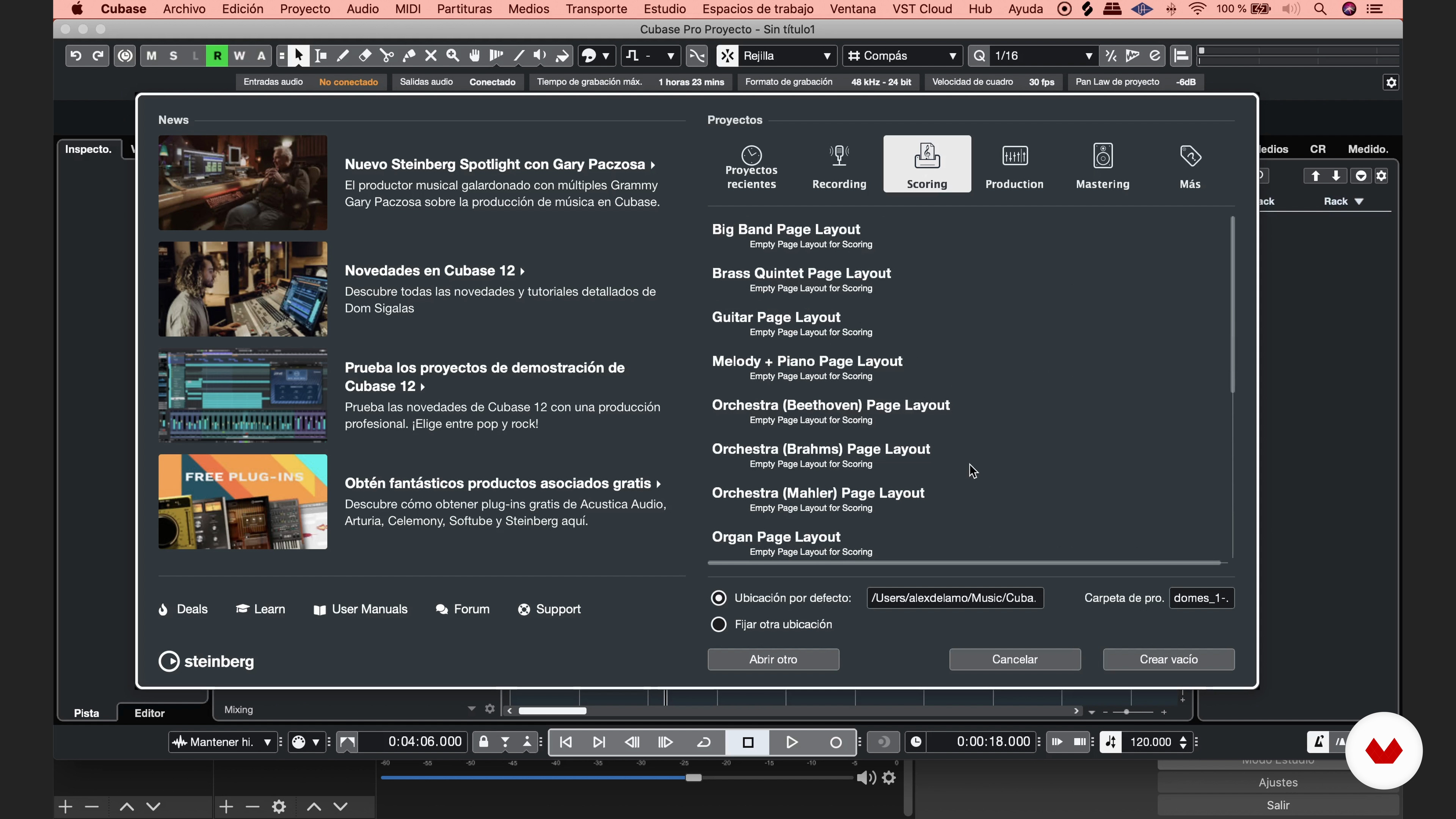This screenshot has width=1456, height=819.
Task: Switch to the Mastering project category
Action: tap(1103, 165)
